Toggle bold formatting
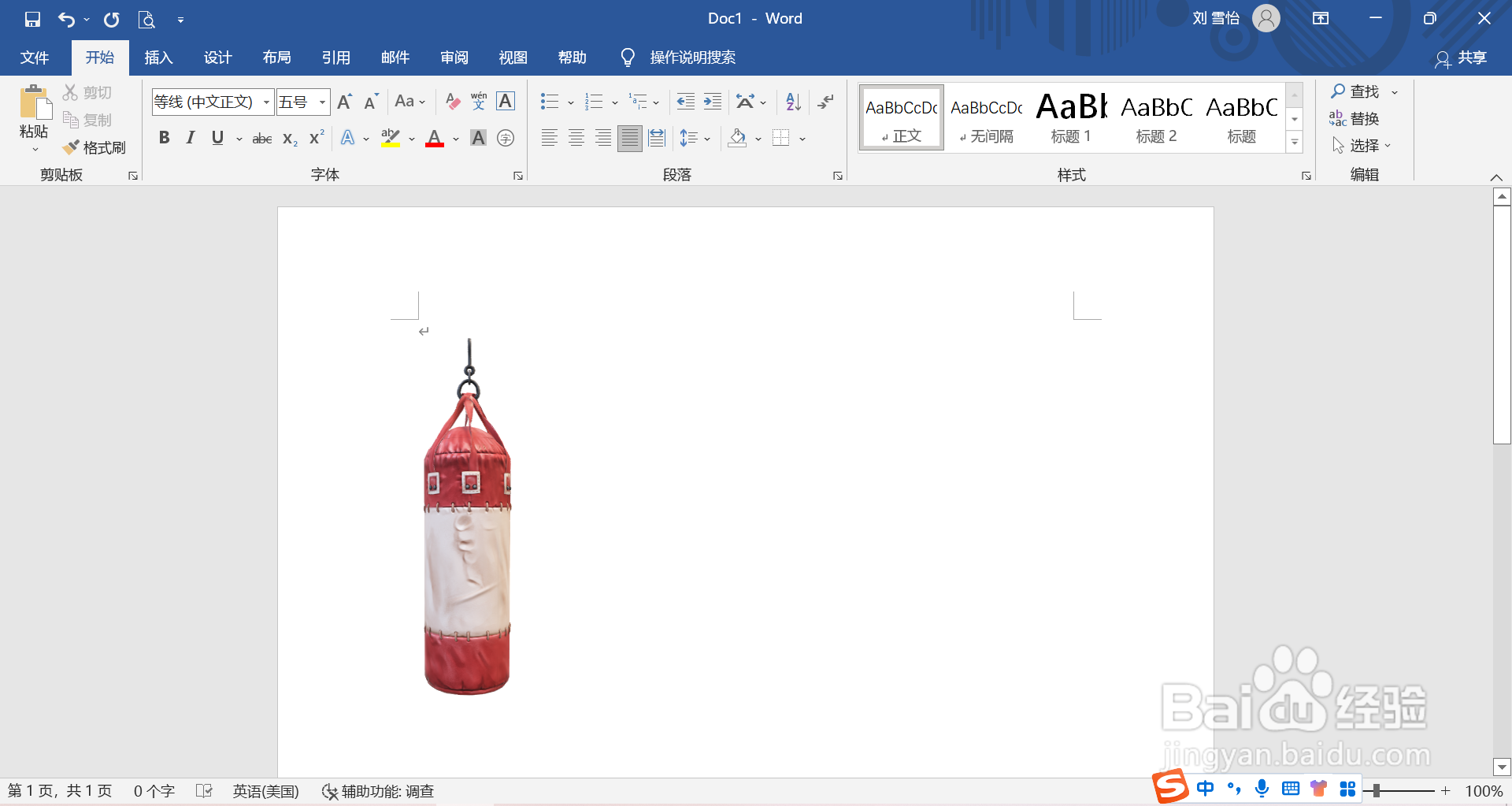The height and width of the screenshot is (806, 1512). pos(164,138)
